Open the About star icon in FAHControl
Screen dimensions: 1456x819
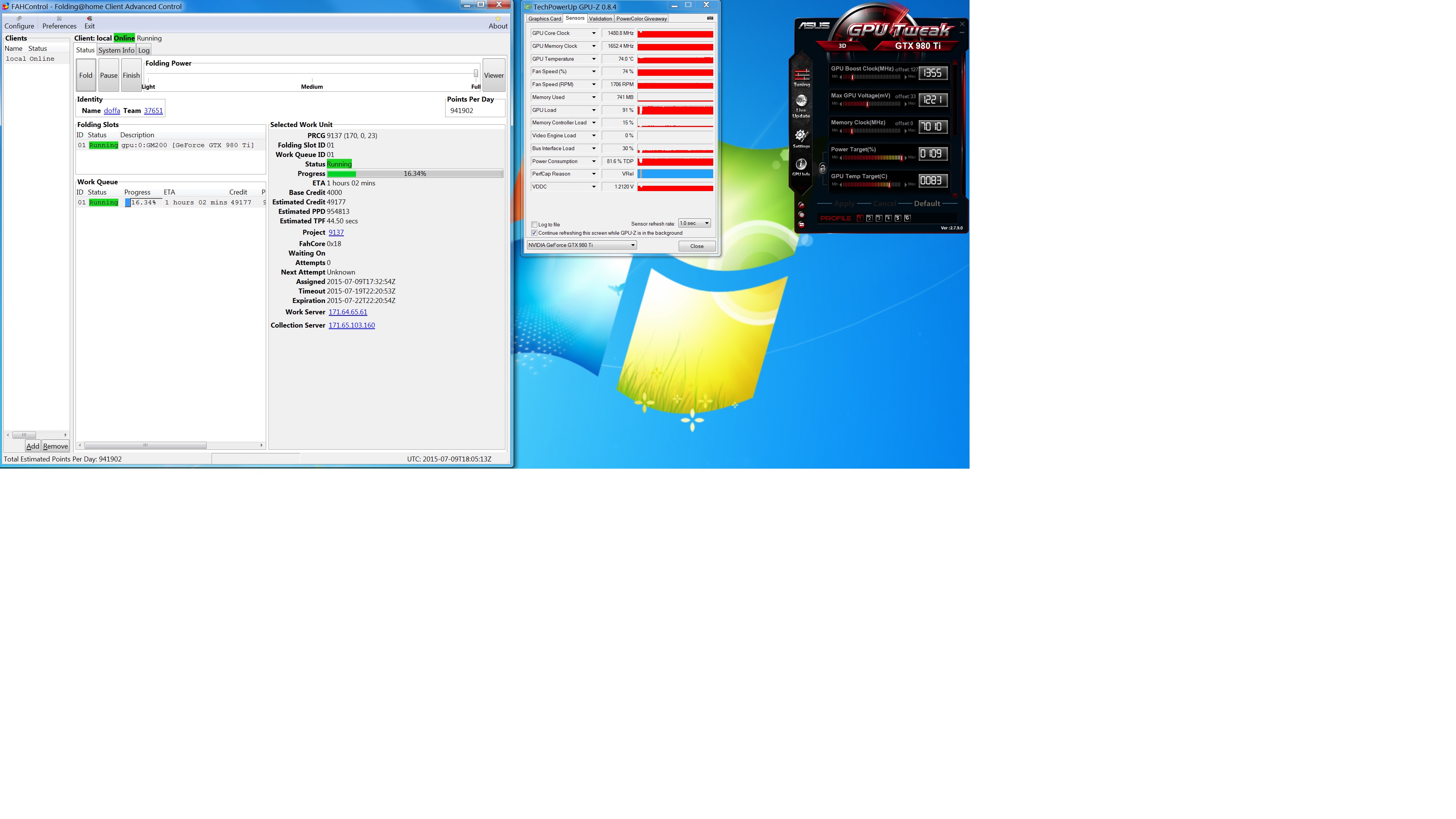498,23
